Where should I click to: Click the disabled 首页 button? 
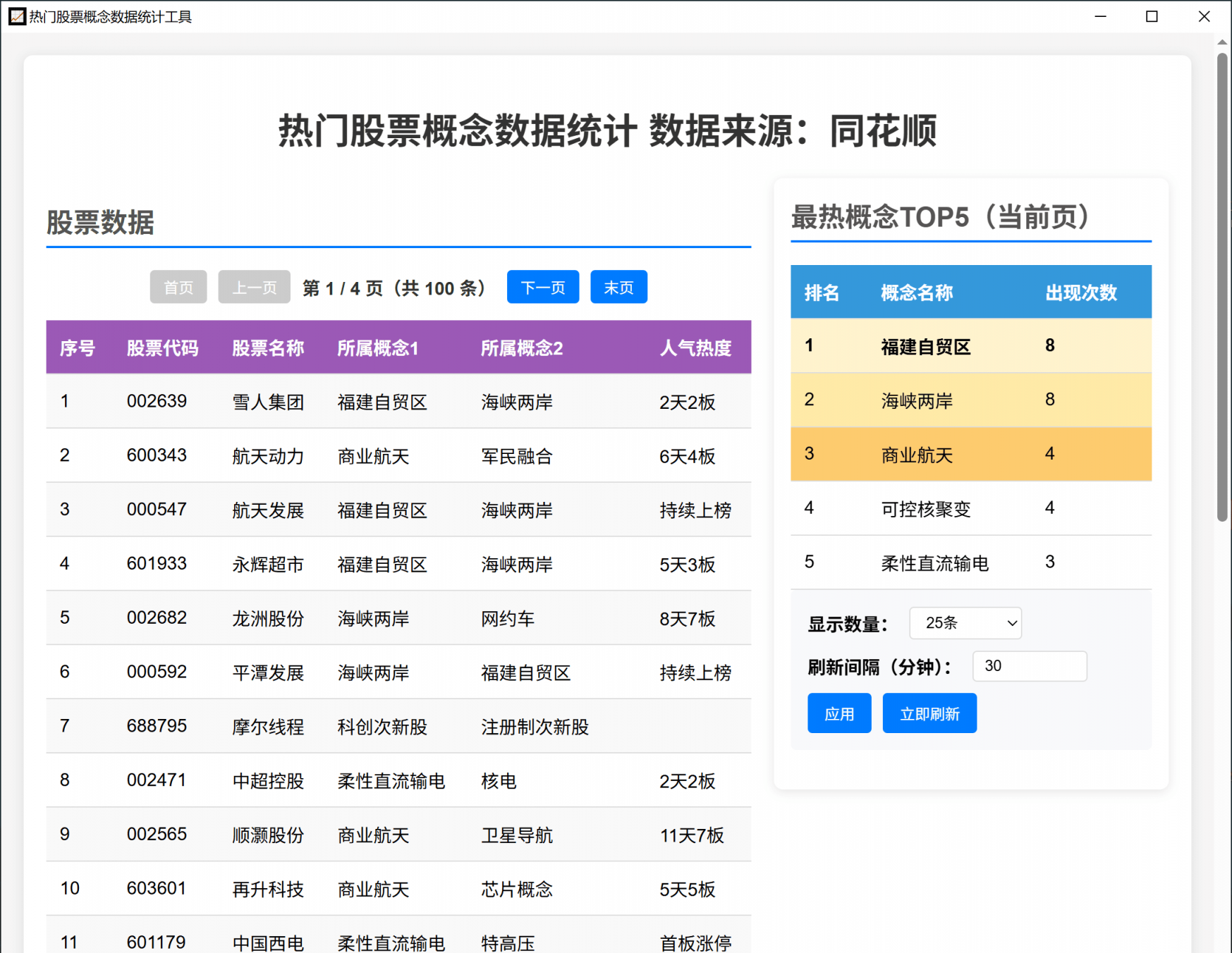178,287
